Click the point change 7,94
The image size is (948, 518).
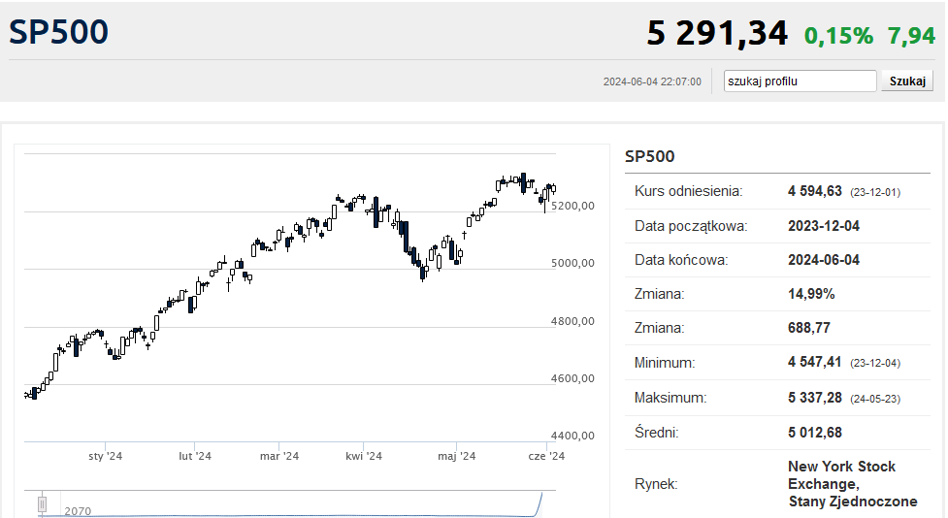coord(912,36)
